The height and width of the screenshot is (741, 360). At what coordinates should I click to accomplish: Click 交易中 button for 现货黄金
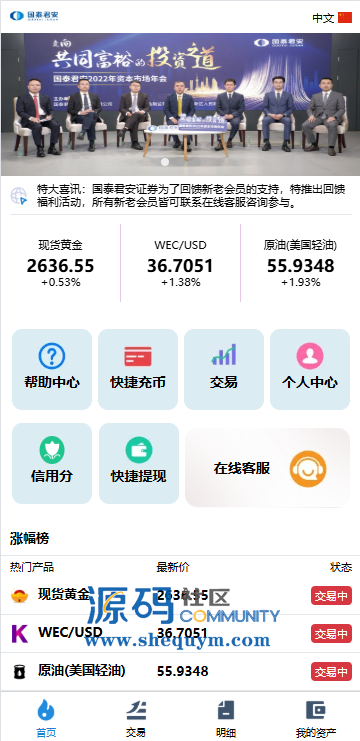point(331,595)
